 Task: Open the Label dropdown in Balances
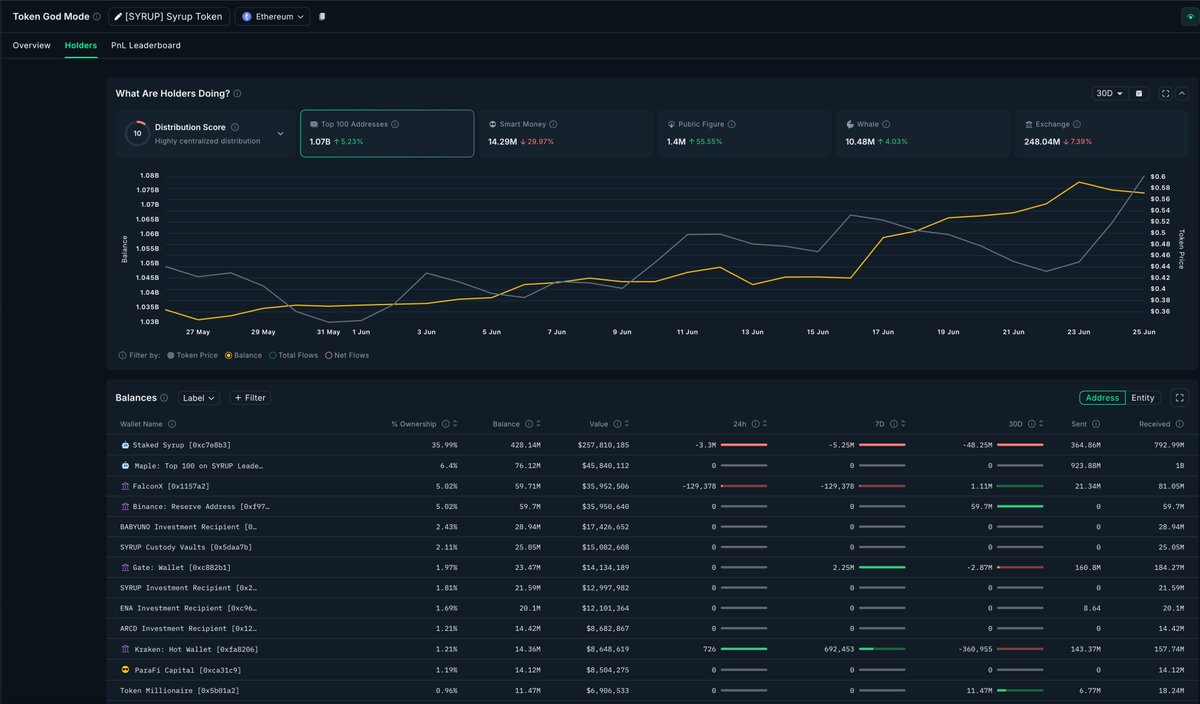(x=199, y=398)
